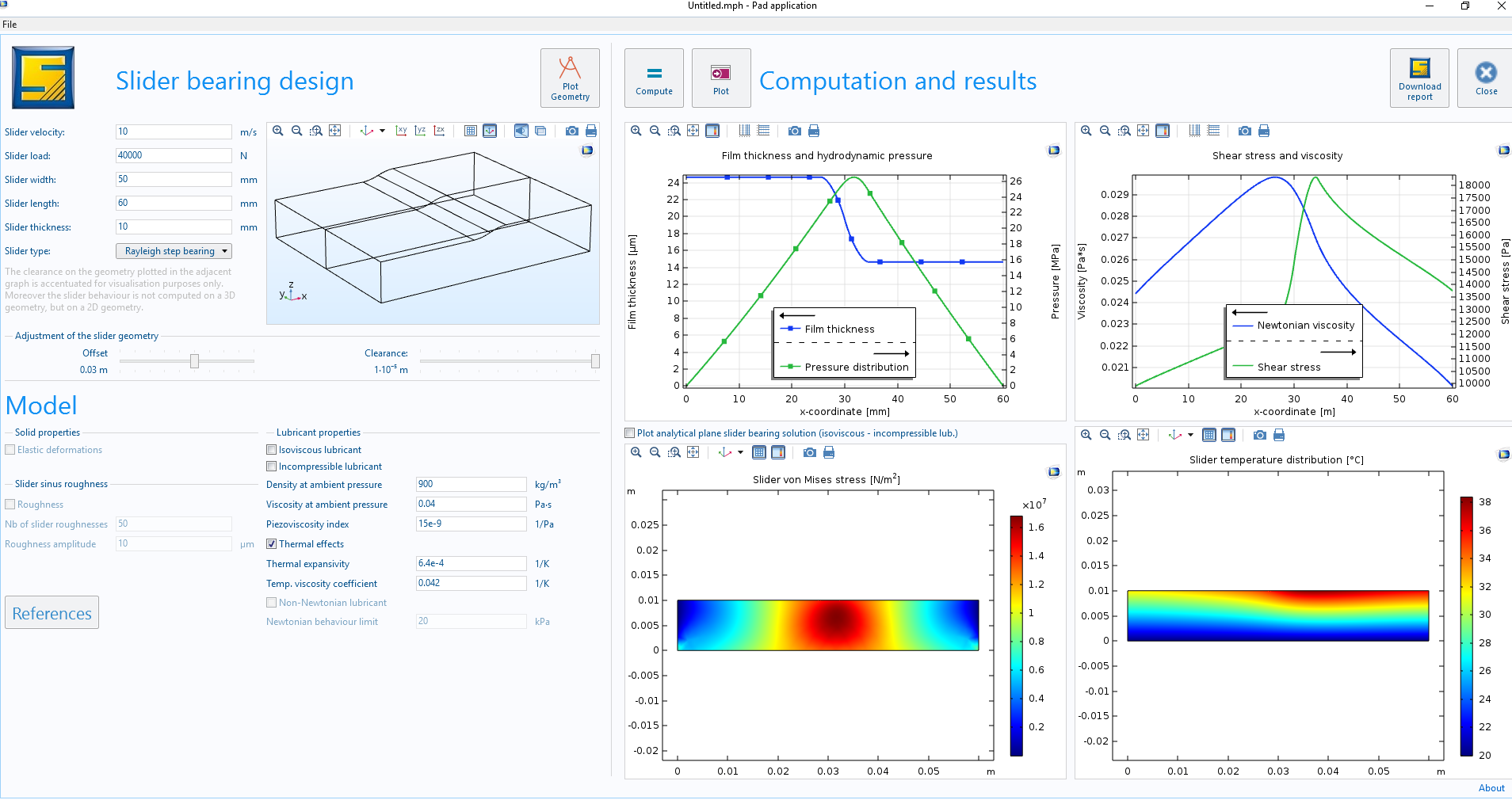Take snapshot of Film thickness plot
This screenshot has height=800, width=1512.
pyautogui.click(x=795, y=131)
